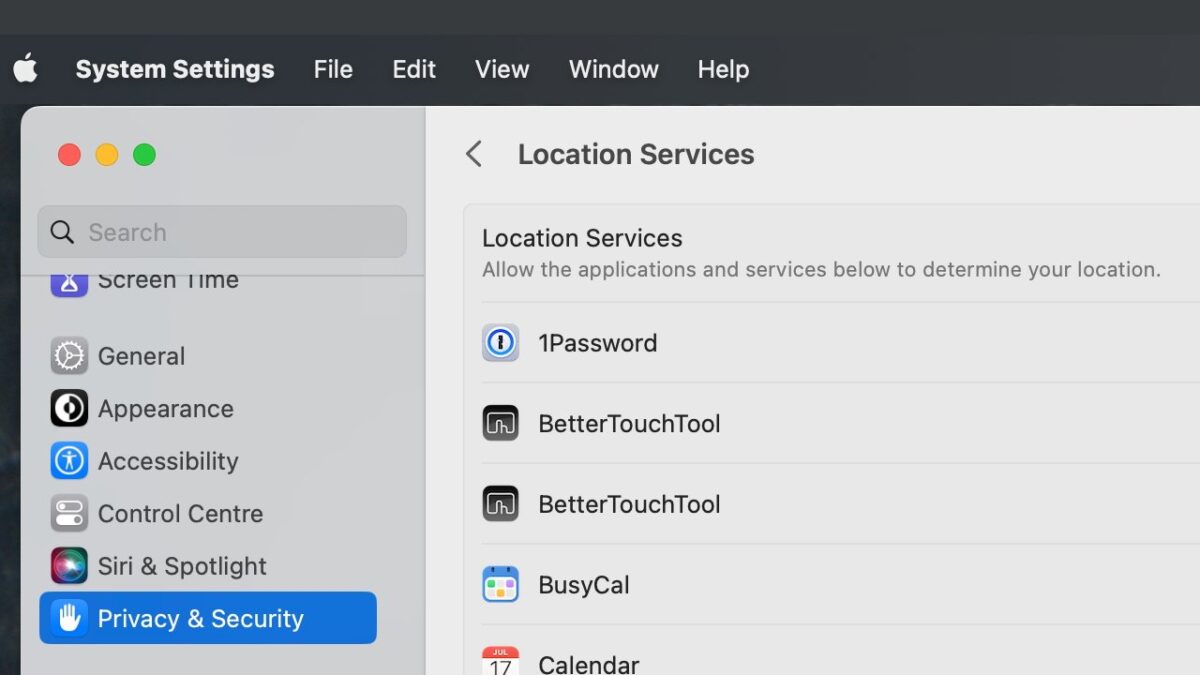Open the View menu

[x=502, y=69]
